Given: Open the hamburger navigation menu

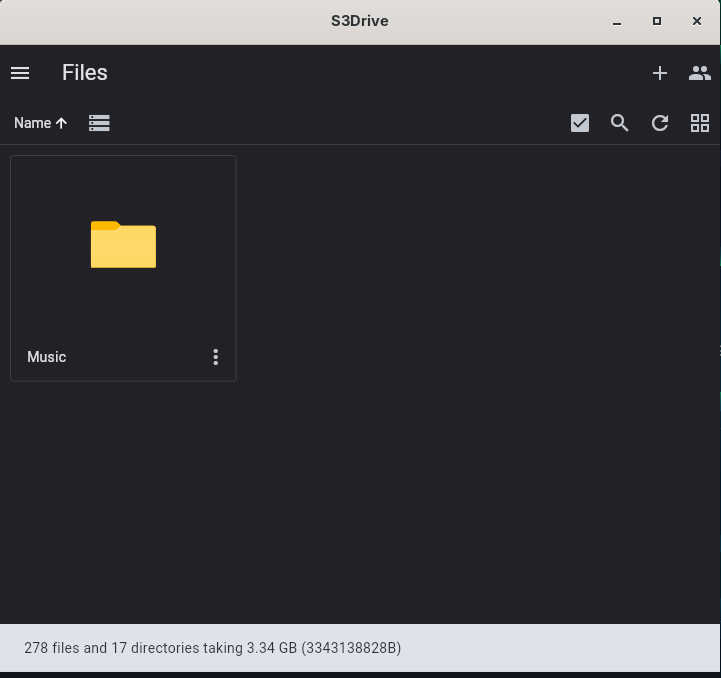Looking at the screenshot, I should [20, 73].
